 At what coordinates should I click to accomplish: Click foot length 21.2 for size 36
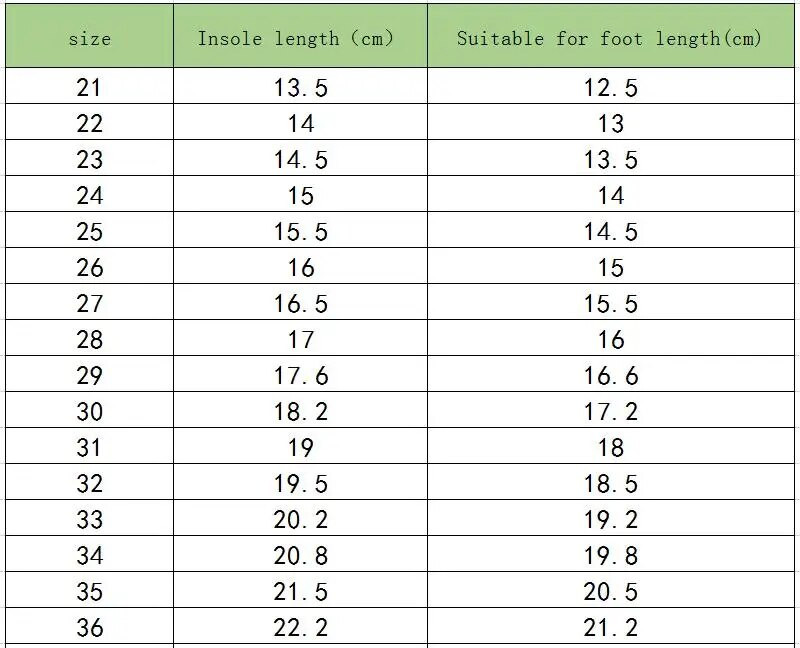pyautogui.click(x=610, y=628)
